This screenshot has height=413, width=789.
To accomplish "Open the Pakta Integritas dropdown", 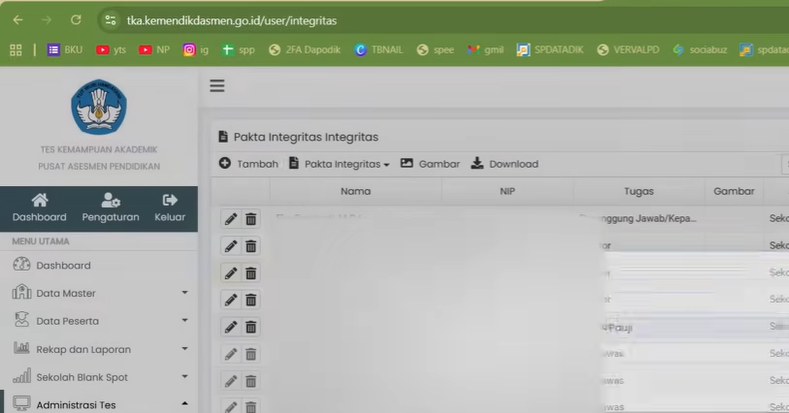I will (x=339, y=164).
